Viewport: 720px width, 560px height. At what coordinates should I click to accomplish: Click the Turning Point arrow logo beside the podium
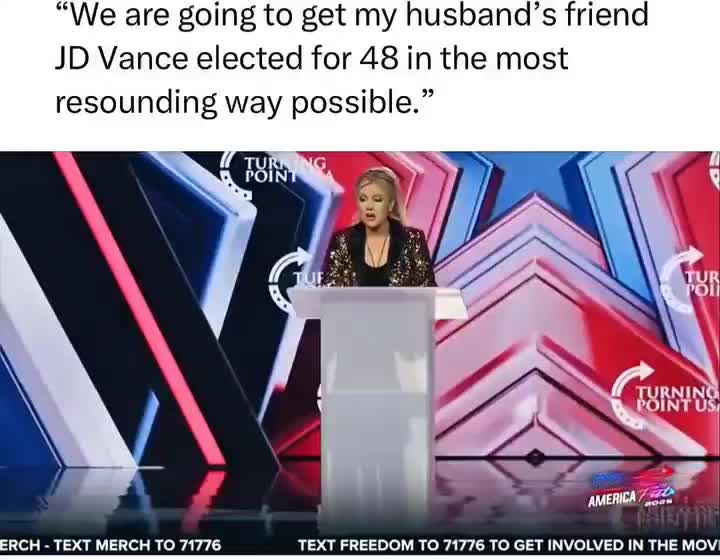tap(296, 277)
